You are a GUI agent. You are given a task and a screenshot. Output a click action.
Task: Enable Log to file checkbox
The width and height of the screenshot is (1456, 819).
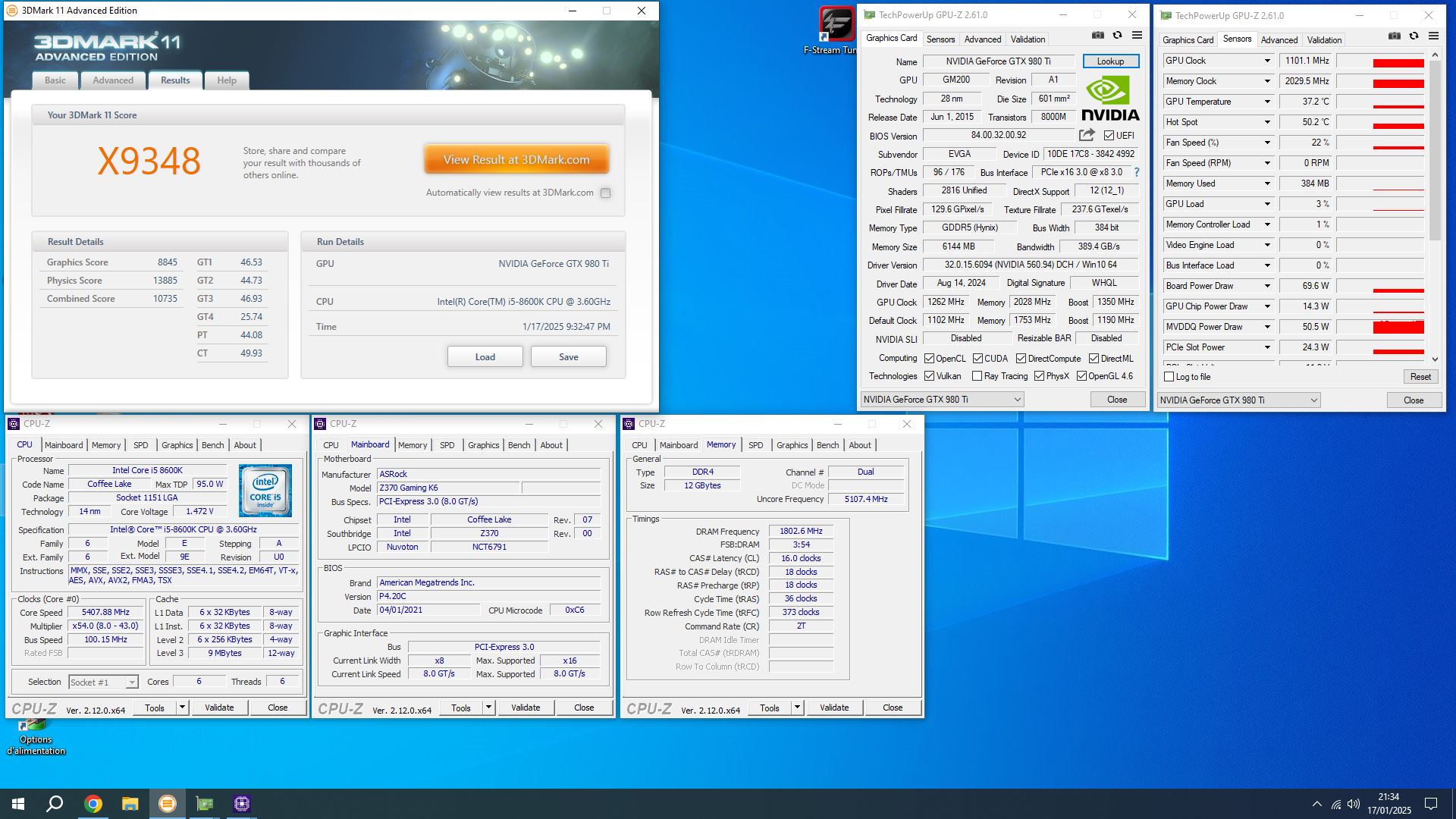click(x=1169, y=377)
